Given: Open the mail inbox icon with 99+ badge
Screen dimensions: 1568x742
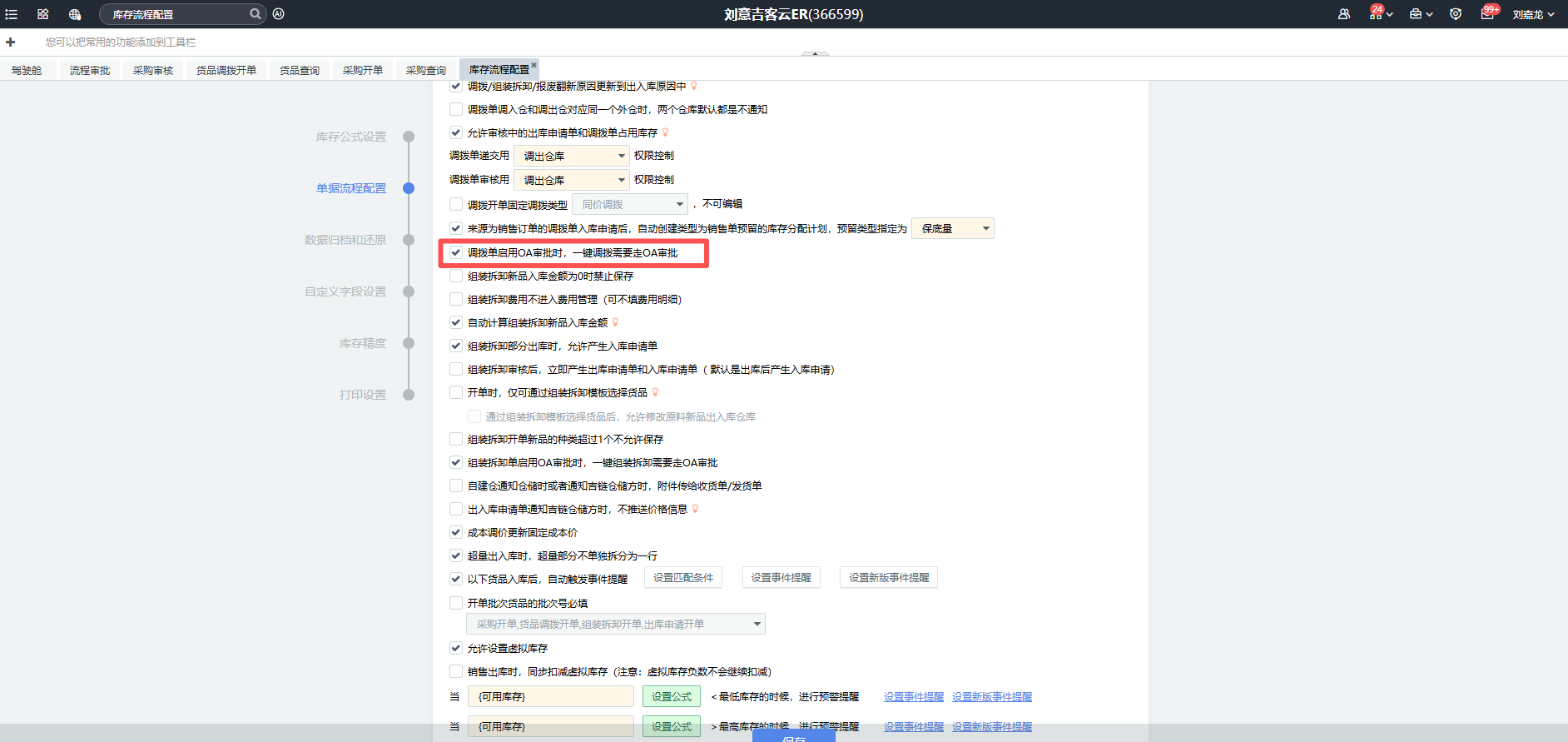Looking at the screenshot, I should point(1487,14).
